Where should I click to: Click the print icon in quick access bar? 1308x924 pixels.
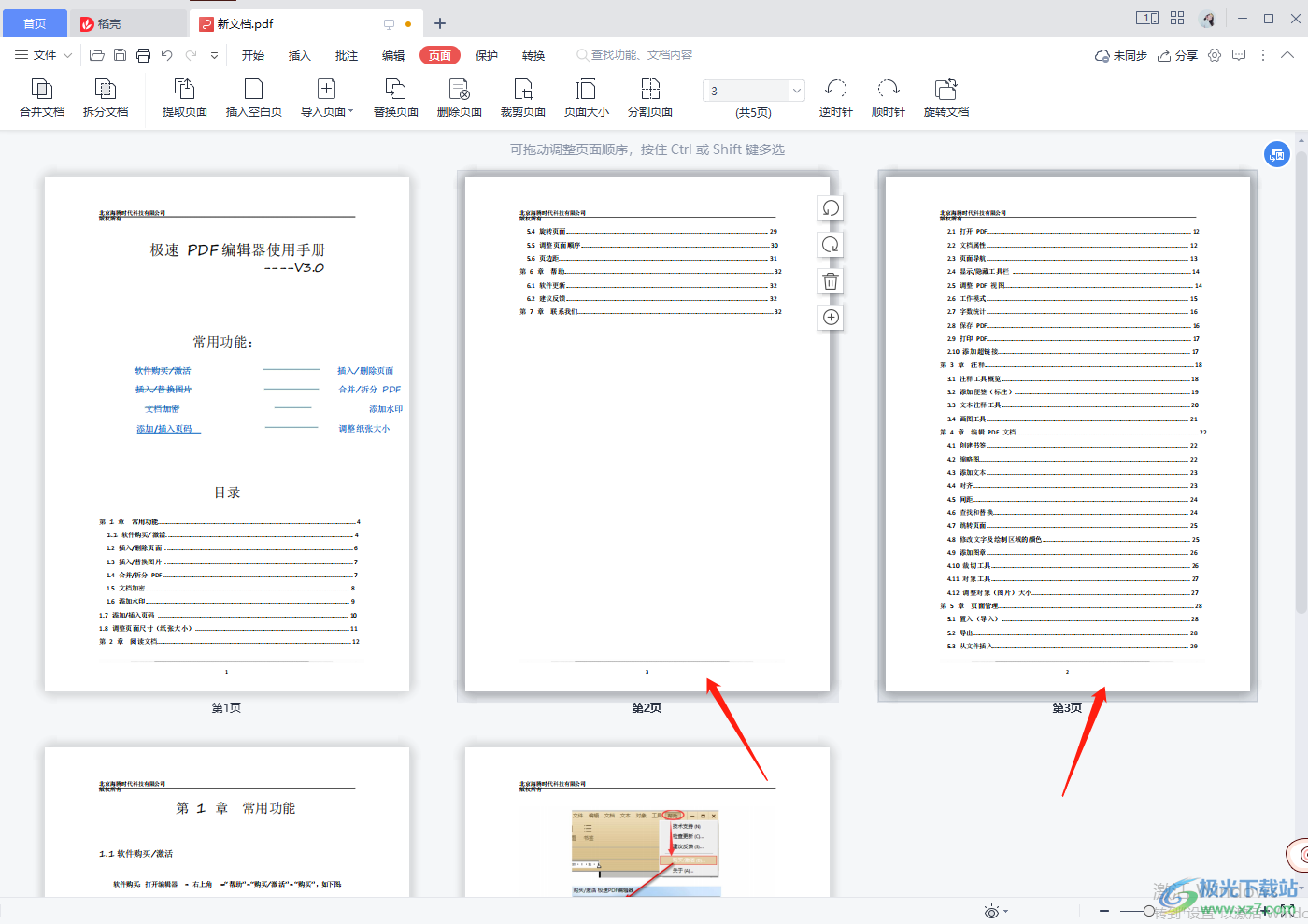[143, 55]
